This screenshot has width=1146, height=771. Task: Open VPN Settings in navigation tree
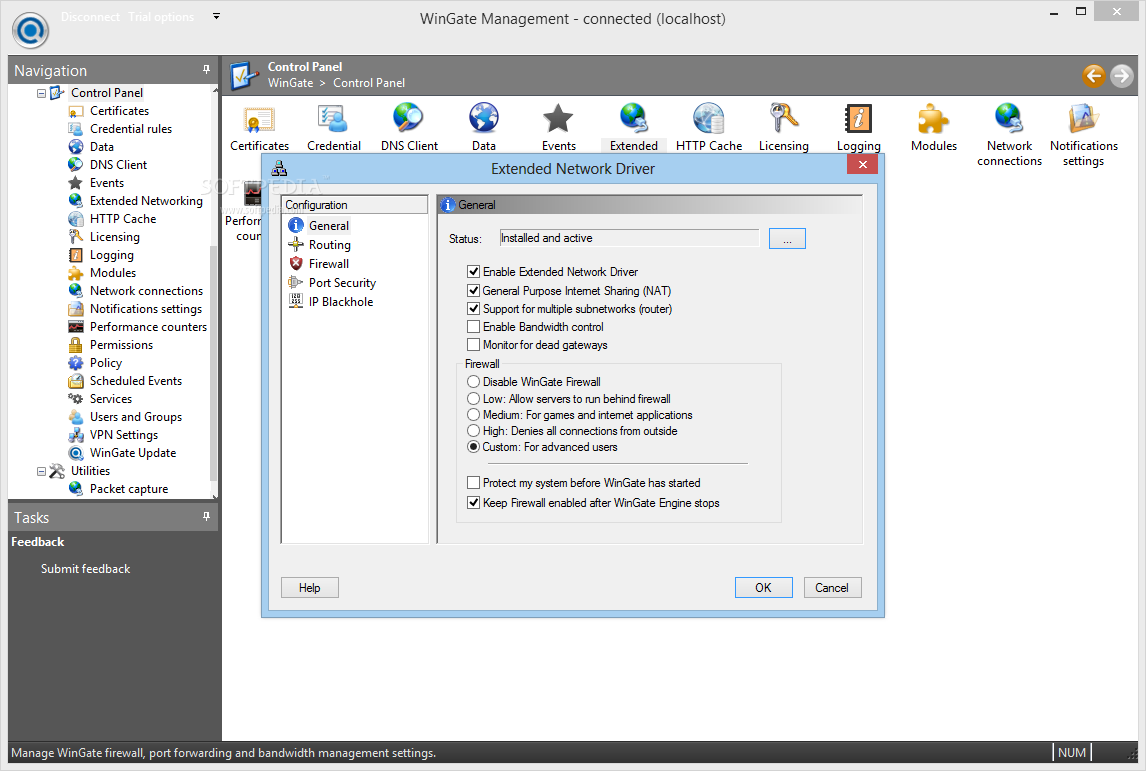(x=124, y=435)
